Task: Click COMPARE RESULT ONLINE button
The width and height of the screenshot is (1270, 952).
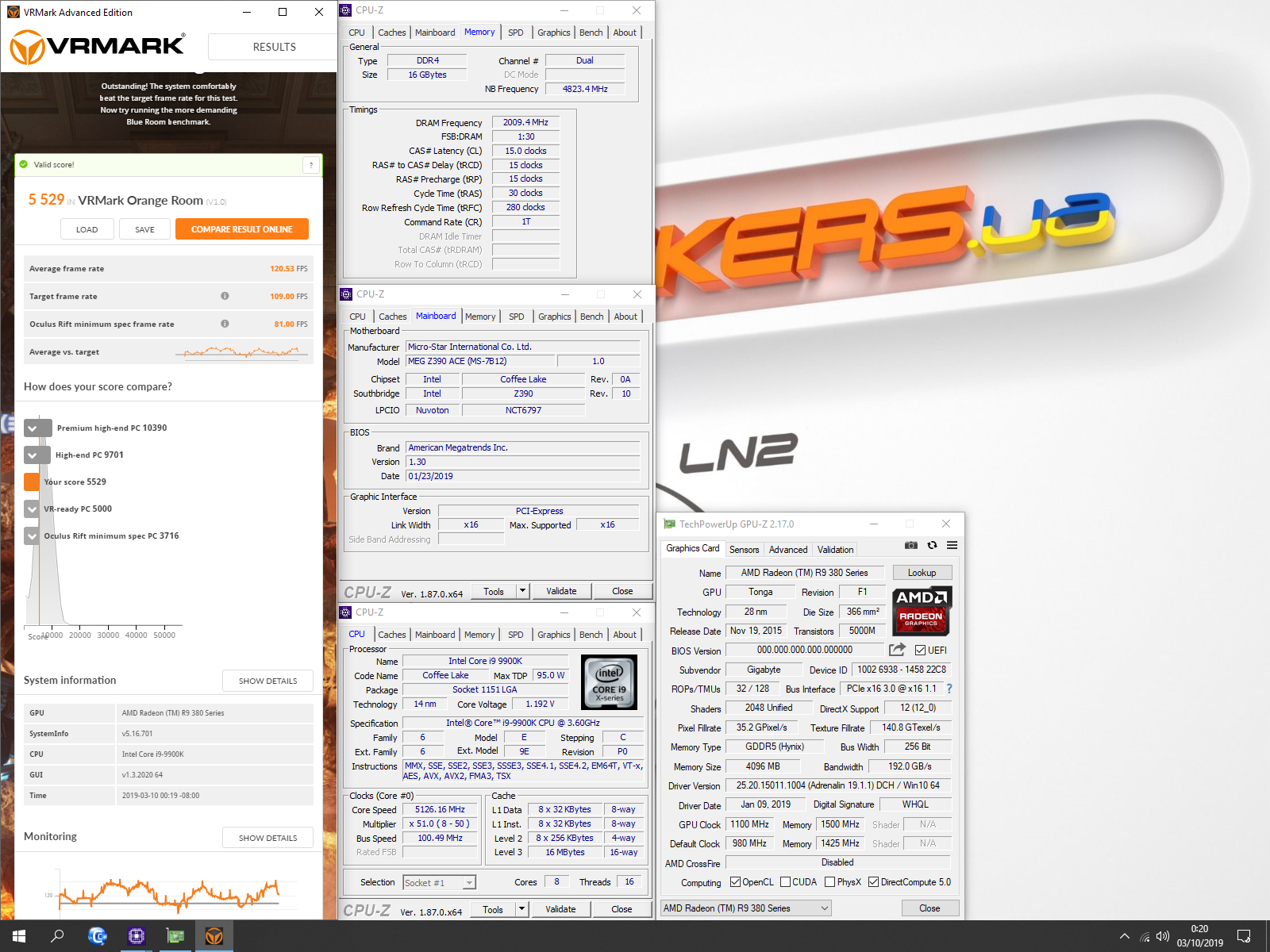Action: click(x=242, y=229)
